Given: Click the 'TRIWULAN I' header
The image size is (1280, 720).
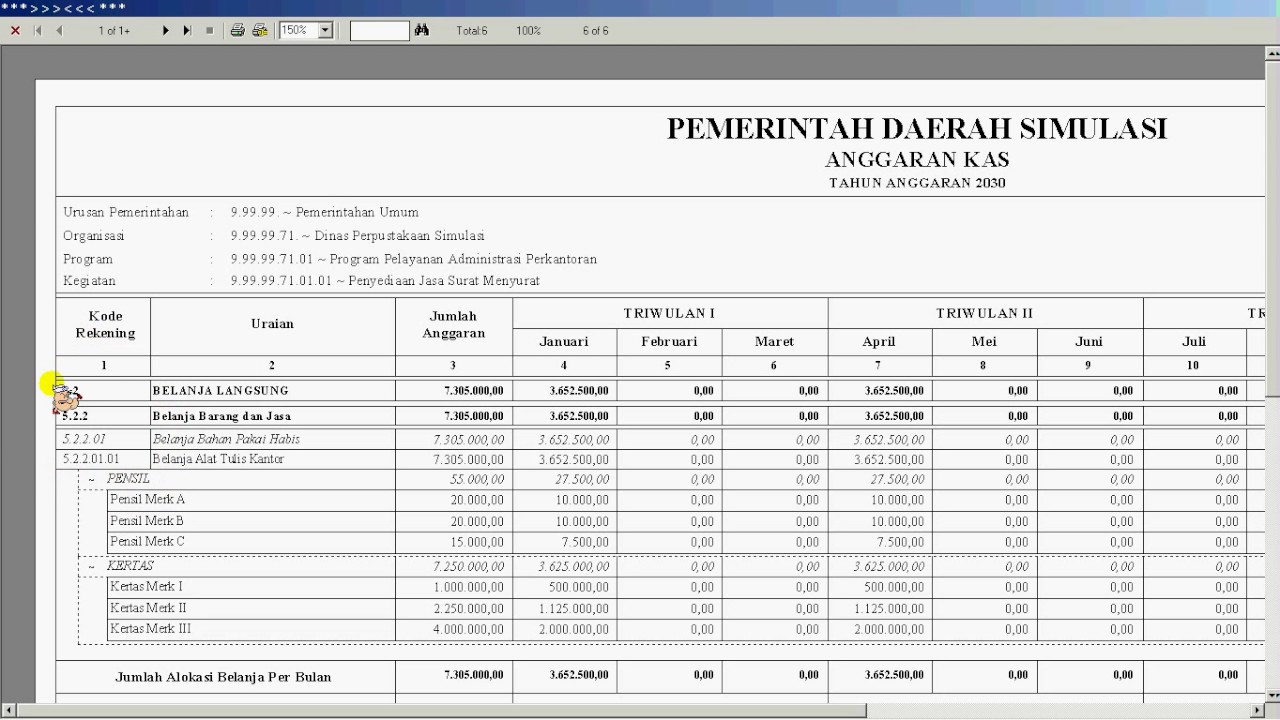Looking at the screenshot, I should click(669, 313).
